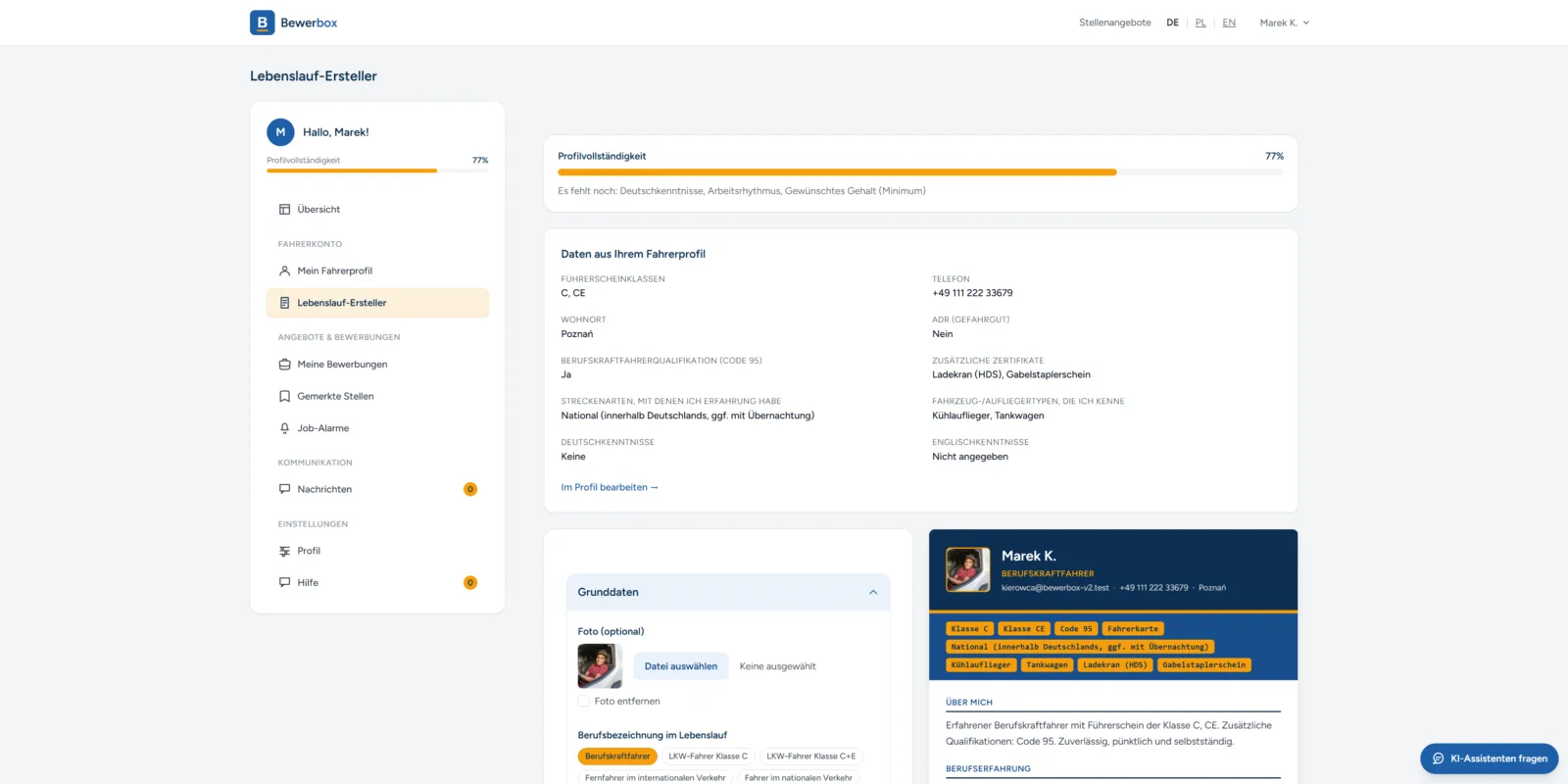Click the Datei auswählen button
The image size is (1568, 784).
pyautogui.click(x=681, y=666)
